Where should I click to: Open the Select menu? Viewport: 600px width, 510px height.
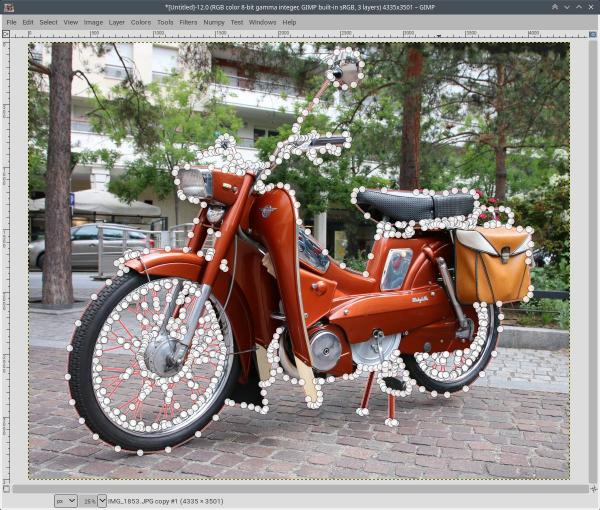[x=48, y=22]
